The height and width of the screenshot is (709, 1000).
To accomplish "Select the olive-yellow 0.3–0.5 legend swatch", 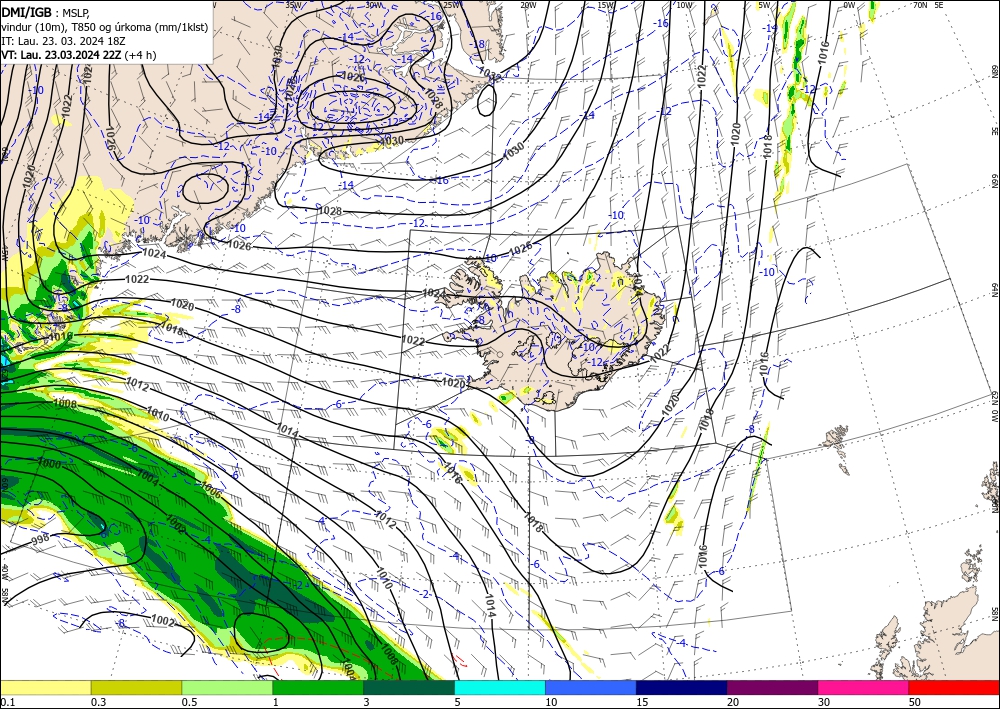I will click(136, 687).
